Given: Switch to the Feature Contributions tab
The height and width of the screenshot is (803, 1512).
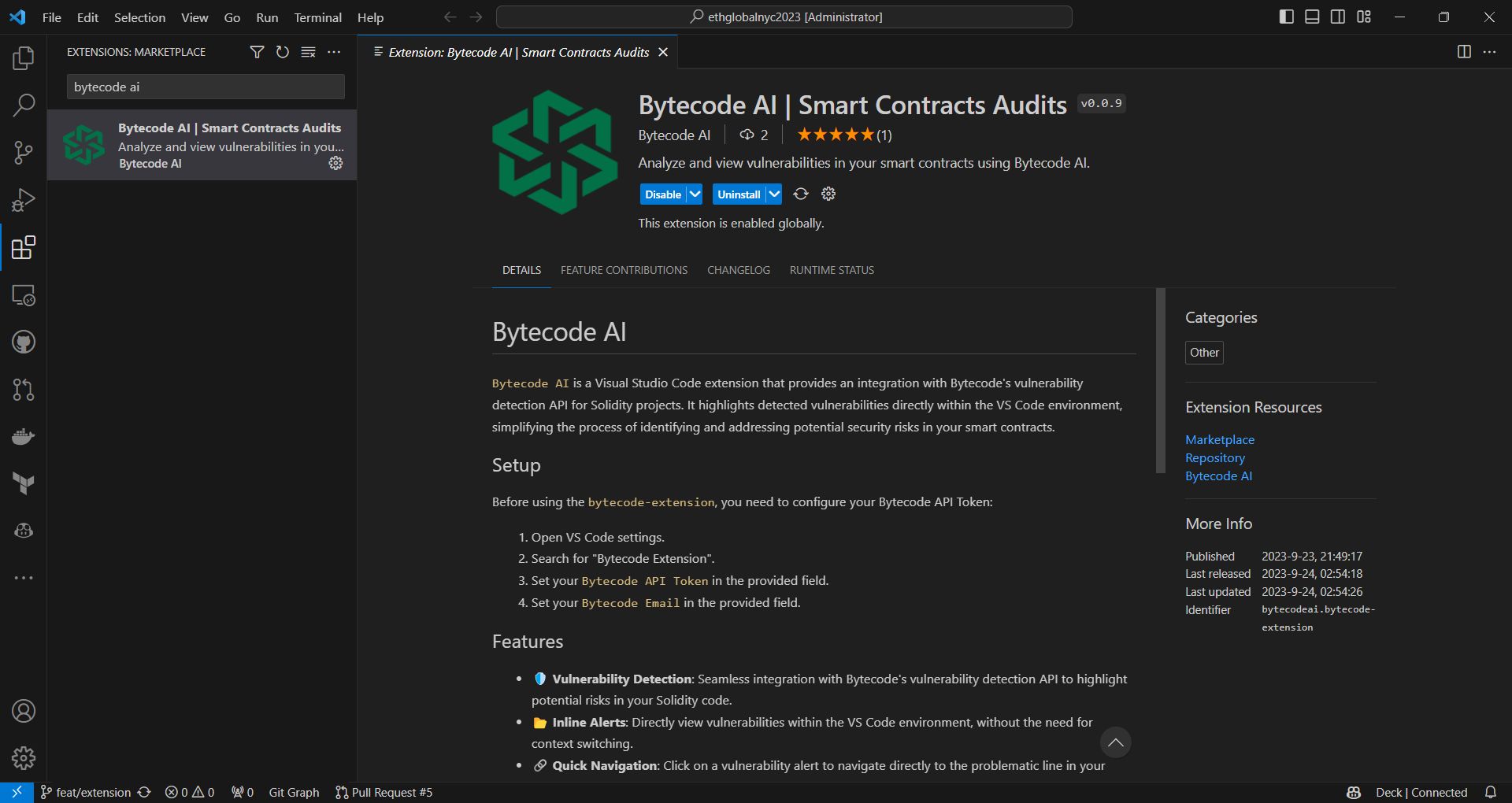Looking at the screenshot, I should [x=624, y=270].
